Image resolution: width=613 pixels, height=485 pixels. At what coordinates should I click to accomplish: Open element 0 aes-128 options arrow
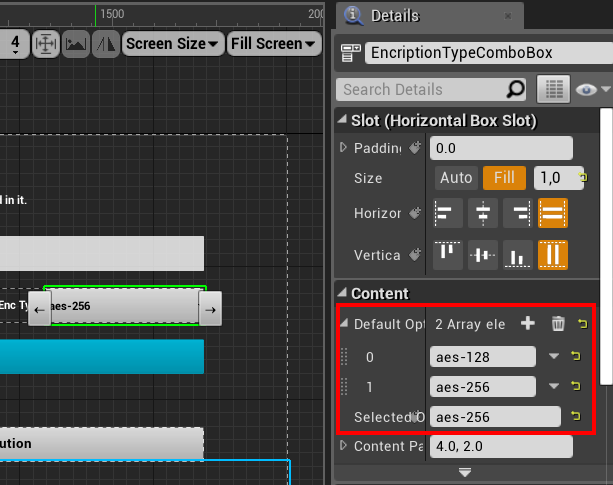tap(554, 356)
